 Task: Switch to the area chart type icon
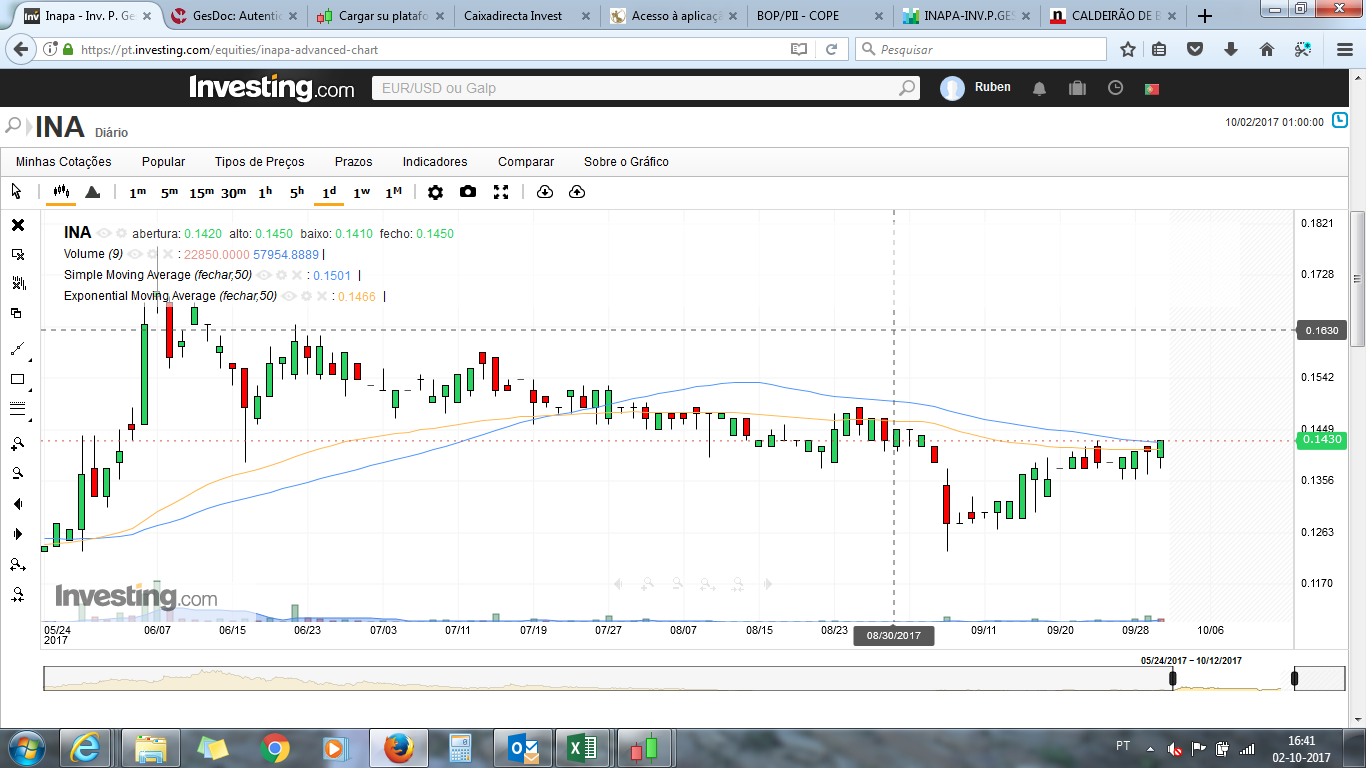point(92,192)
